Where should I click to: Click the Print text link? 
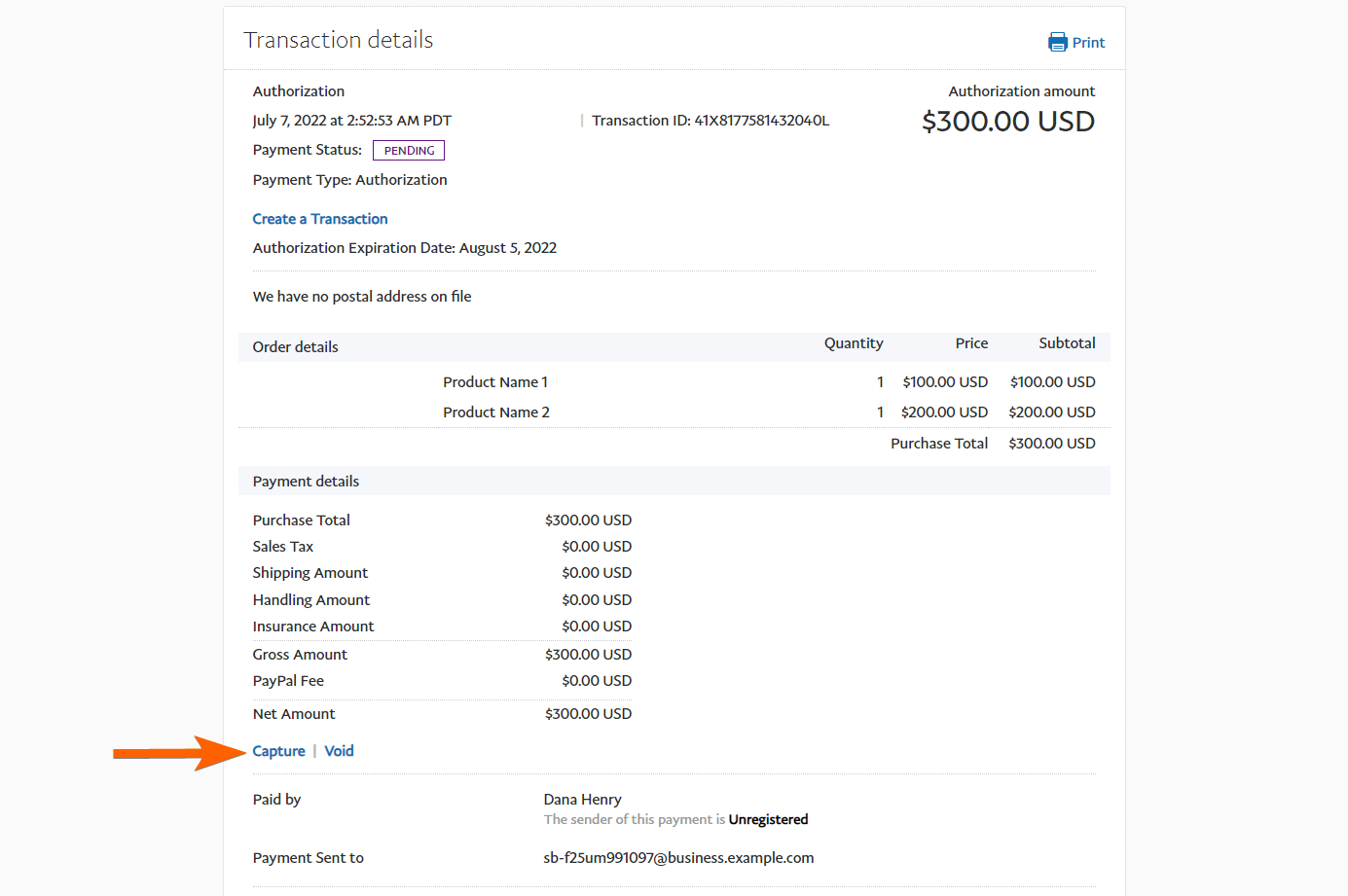click(x=1088, y=43)
